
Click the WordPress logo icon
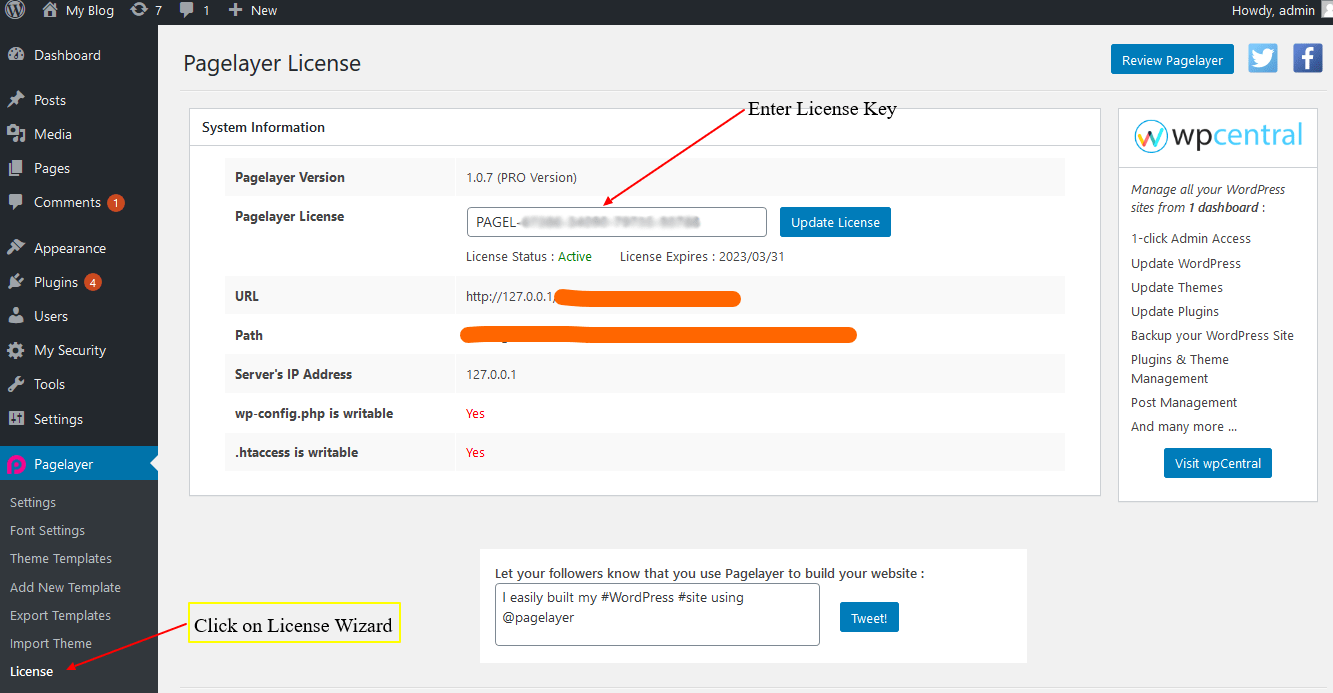[x=15, y=10]
